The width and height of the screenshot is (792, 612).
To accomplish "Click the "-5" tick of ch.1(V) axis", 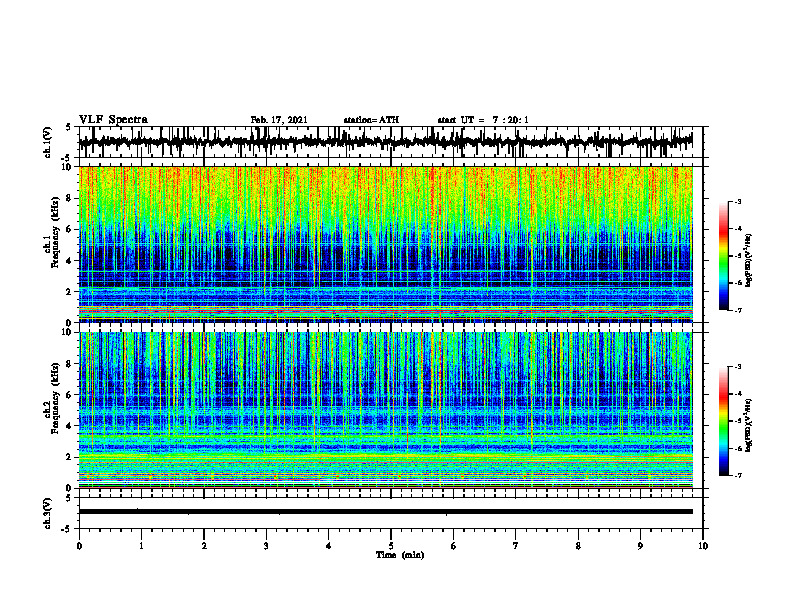I will (68, 158).
